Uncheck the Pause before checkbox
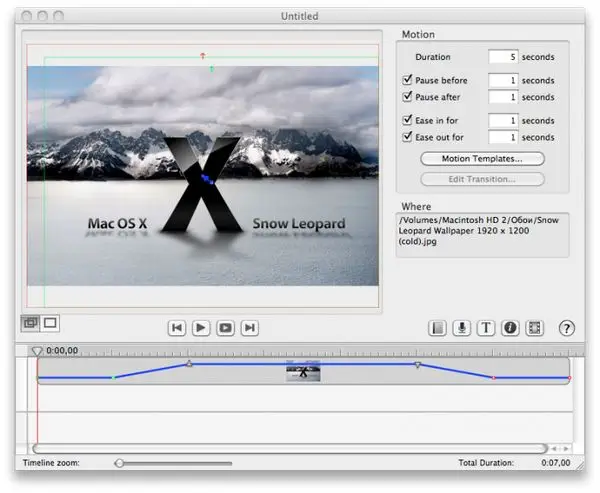This screenshot has width=600, height=493. pyautogui.click(x=407, y=80)
